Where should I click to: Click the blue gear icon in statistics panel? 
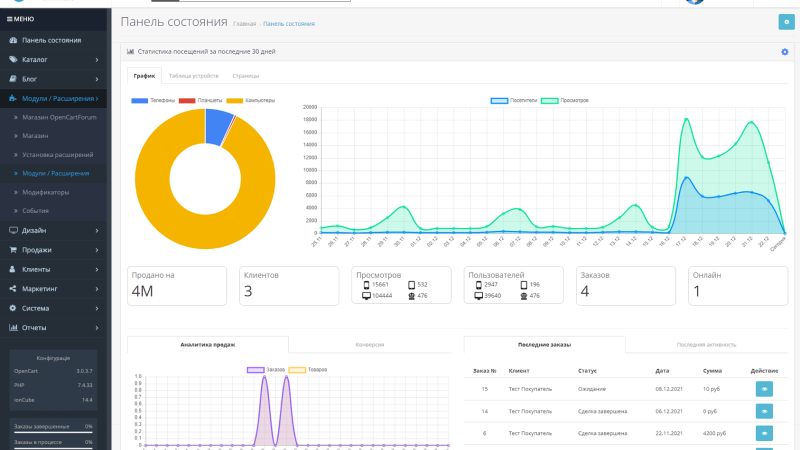(785, 52)
